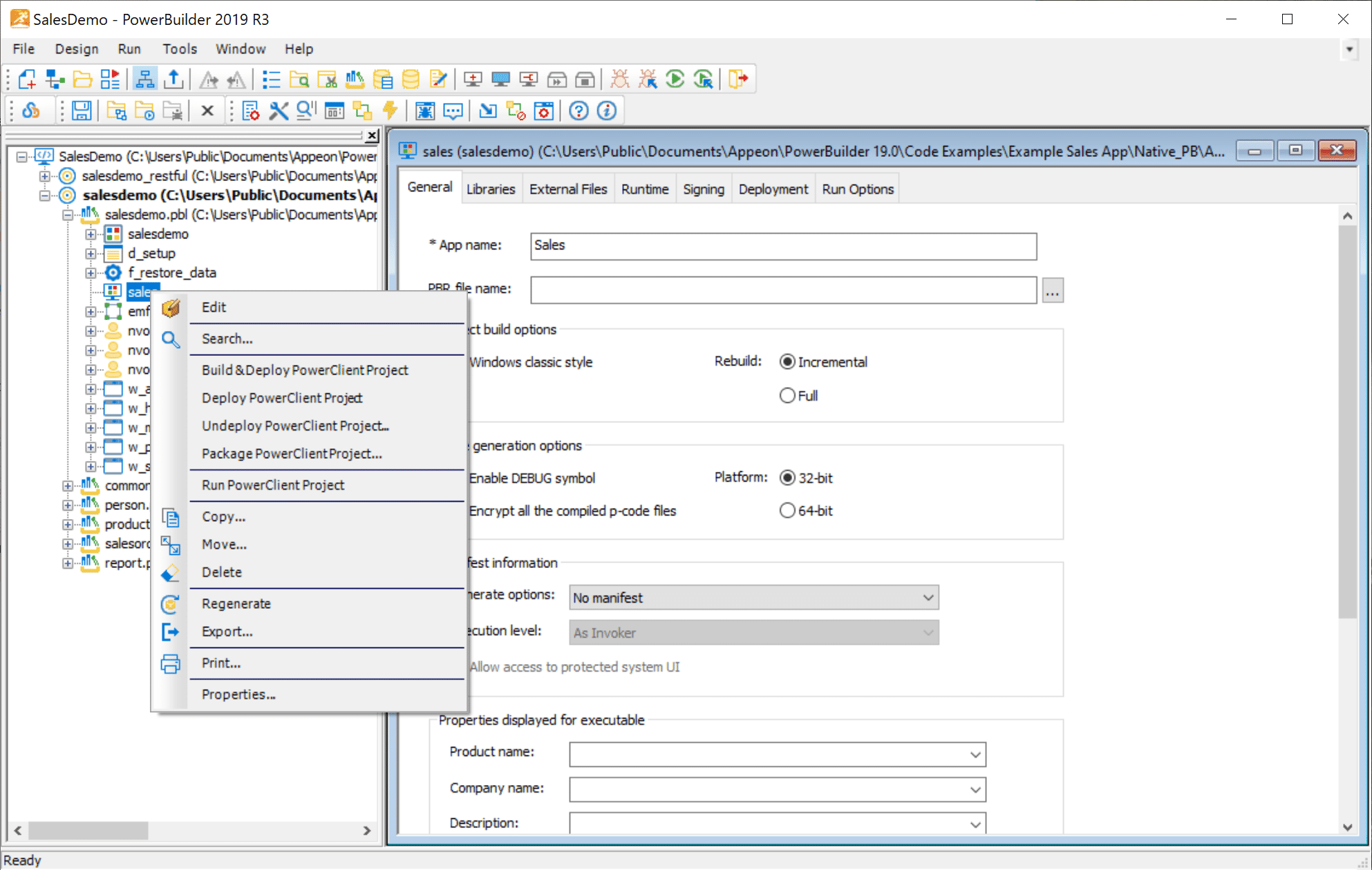The height and width of the screenshot is (870, 1372).
Task: Open the Library painter icon
Action: 355,79
